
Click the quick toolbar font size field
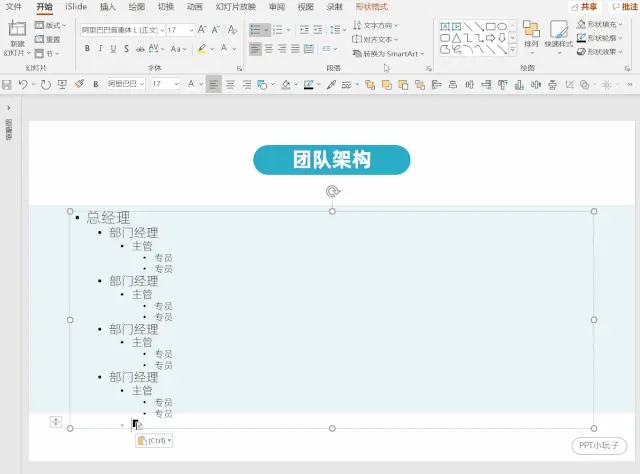point(162,84)
